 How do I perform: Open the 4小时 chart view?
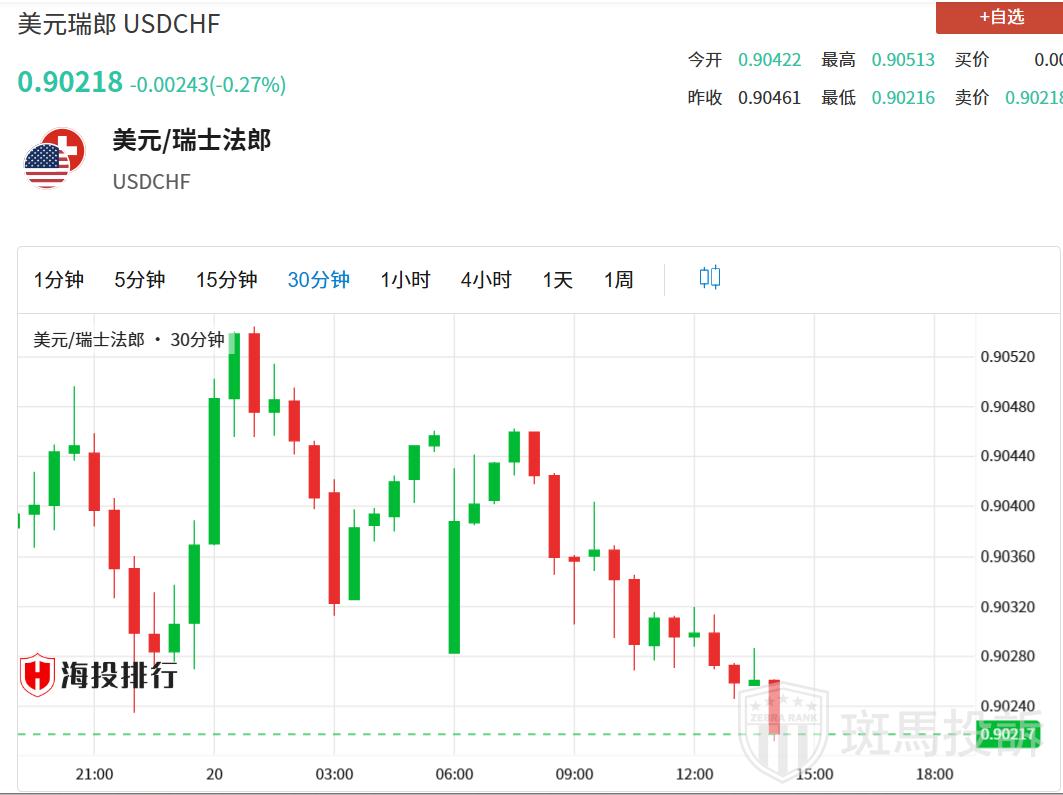[486, 280]
